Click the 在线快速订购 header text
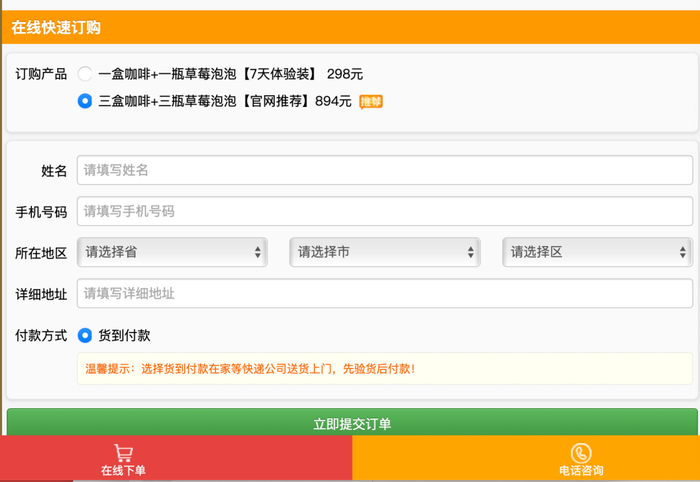The width and height of the screenshot is (700, 482). [56, 27]
